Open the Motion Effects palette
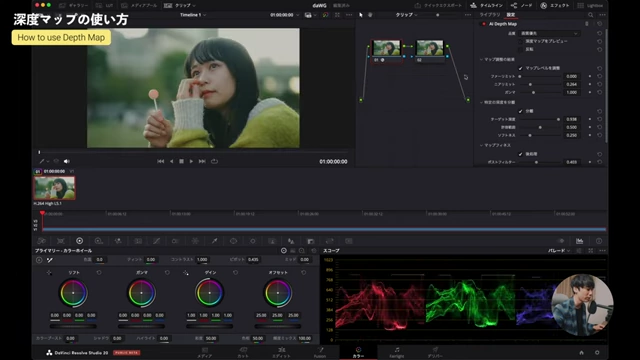Screen dimensions: 640x360 pyautogui.click(x=138, y=241)
